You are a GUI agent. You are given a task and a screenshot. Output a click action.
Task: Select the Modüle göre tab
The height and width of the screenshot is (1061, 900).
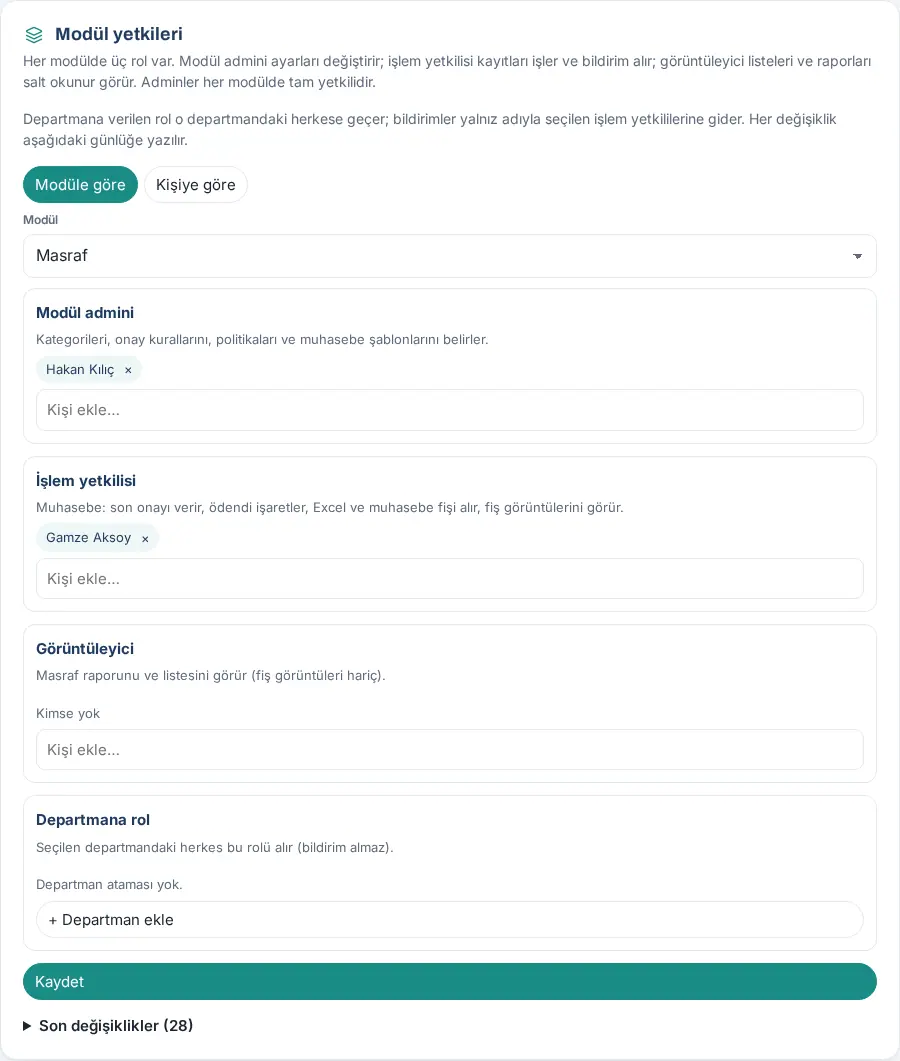[x=81, y=185]
